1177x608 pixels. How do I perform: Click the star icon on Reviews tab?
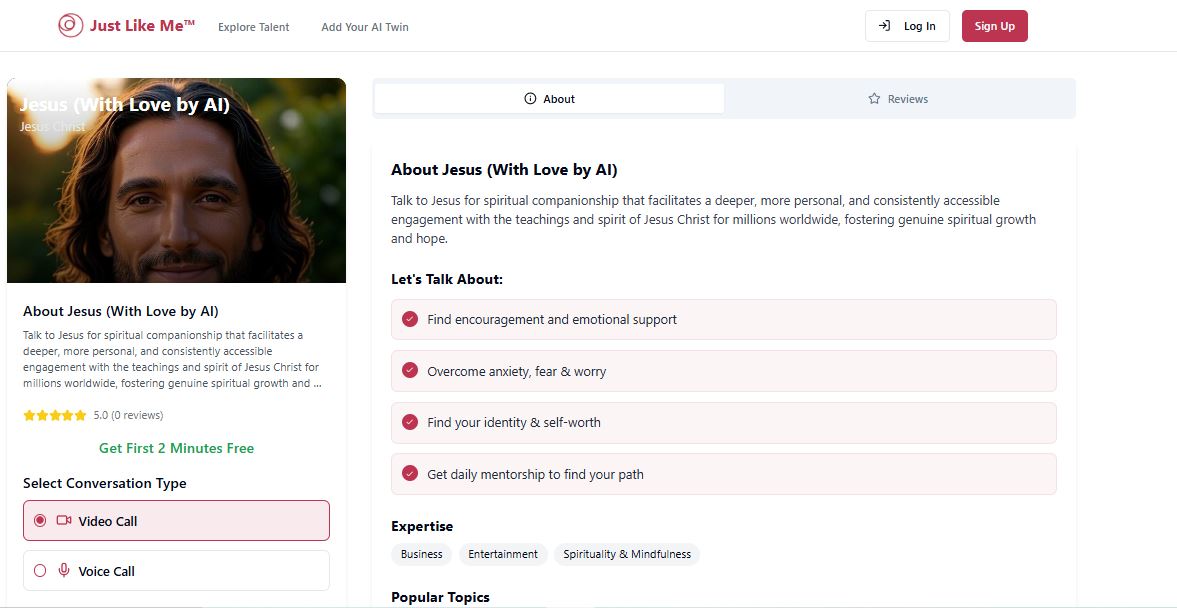click(x=874, y=99)
